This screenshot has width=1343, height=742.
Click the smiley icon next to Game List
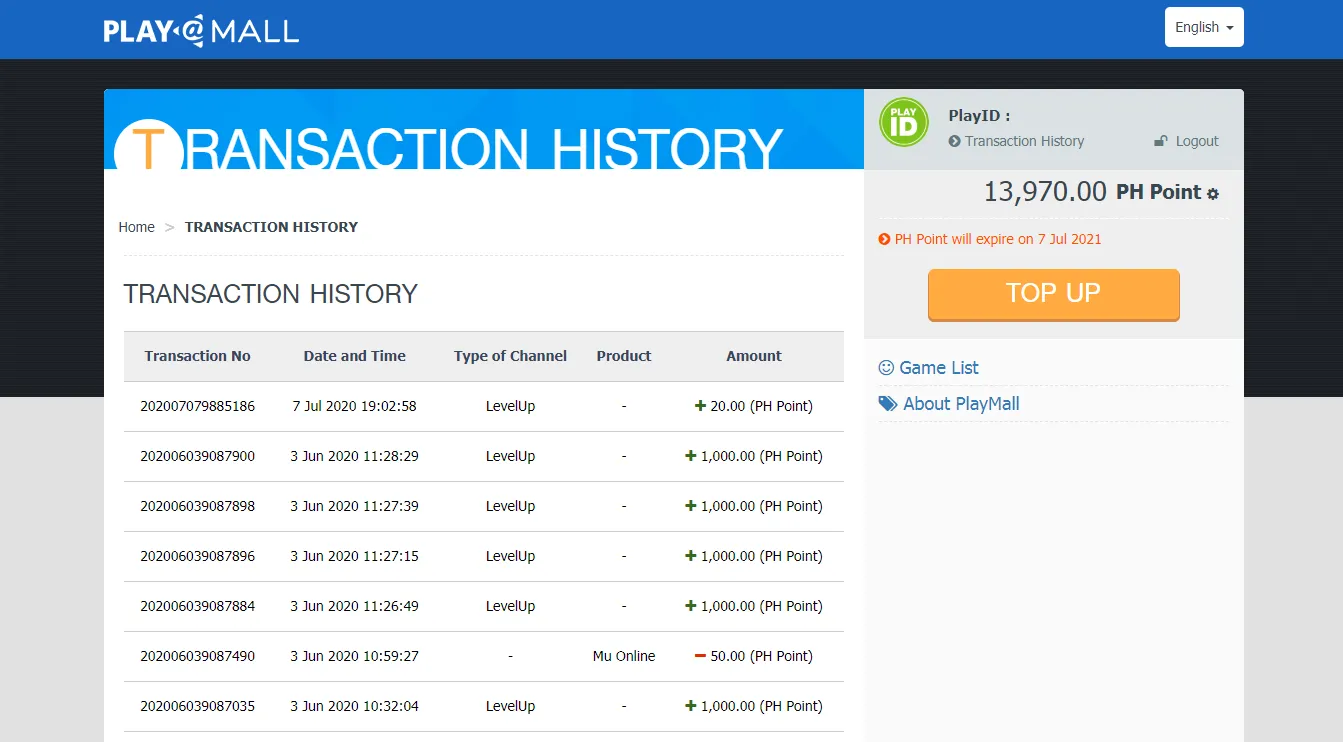pyautogui.click(x=886, y=368)
